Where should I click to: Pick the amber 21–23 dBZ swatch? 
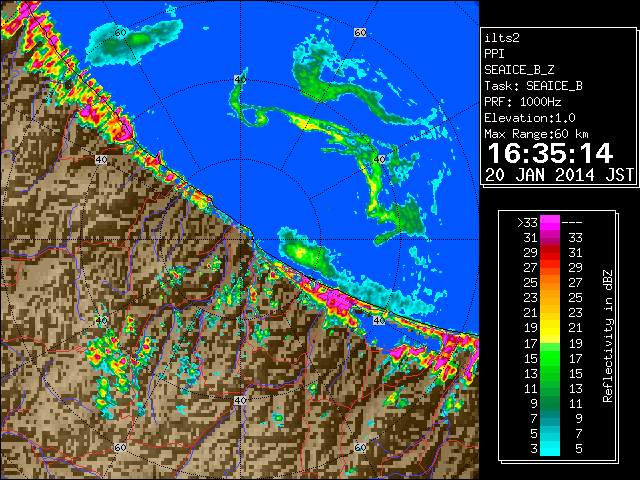(x=550, y=313)
